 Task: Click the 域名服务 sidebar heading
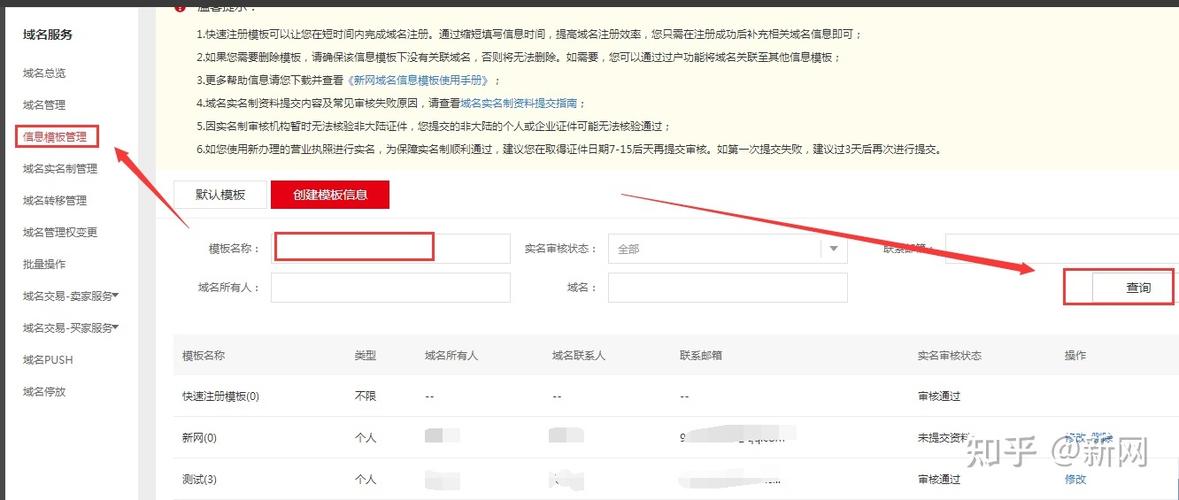(47, 35)
